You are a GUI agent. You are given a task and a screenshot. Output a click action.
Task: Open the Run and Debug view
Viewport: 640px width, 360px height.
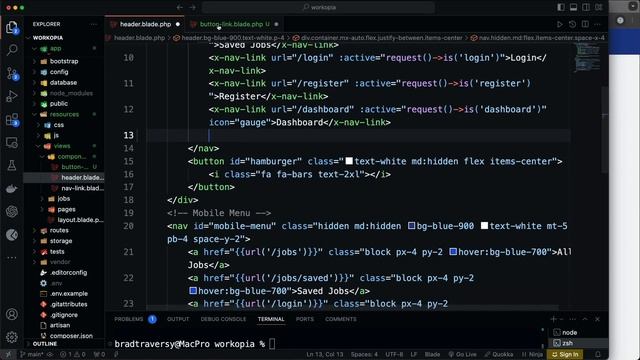[x=12, y=96]
